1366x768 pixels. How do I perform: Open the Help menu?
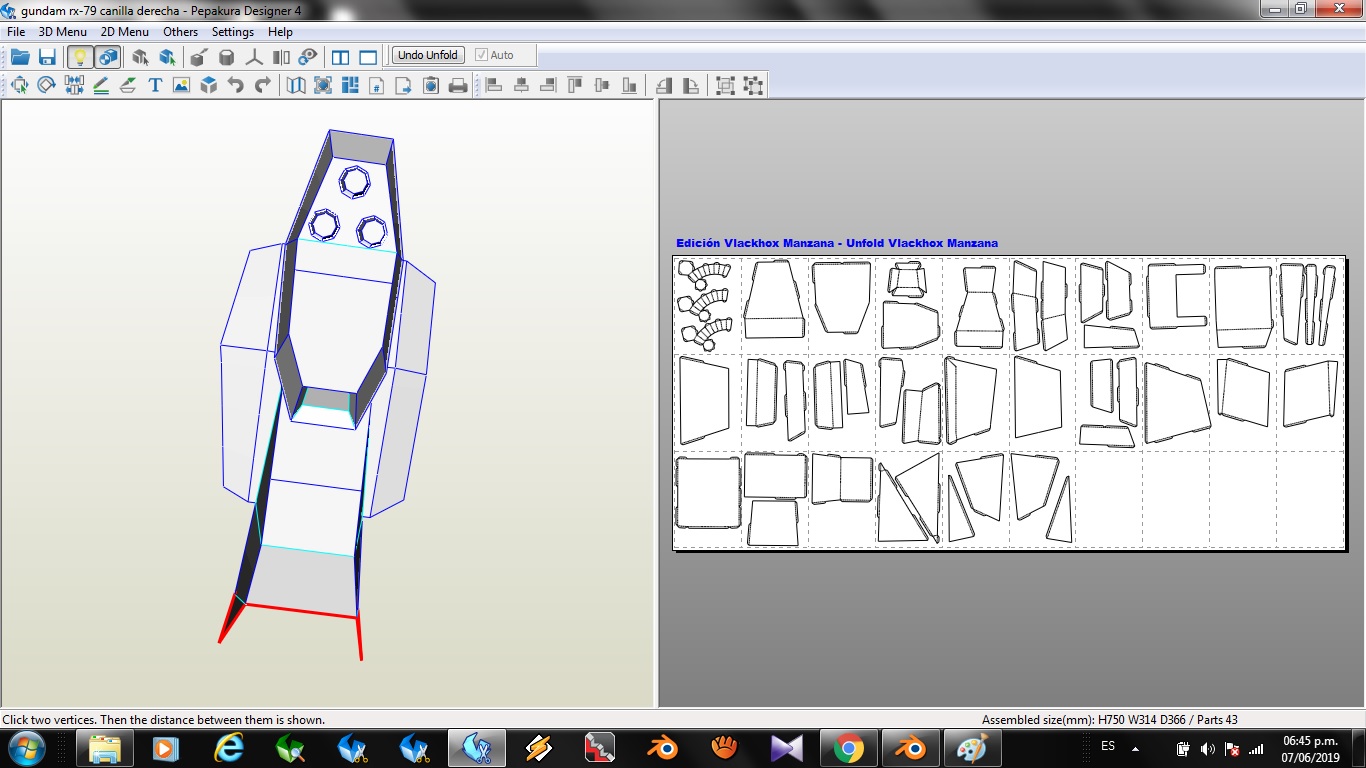281,32
